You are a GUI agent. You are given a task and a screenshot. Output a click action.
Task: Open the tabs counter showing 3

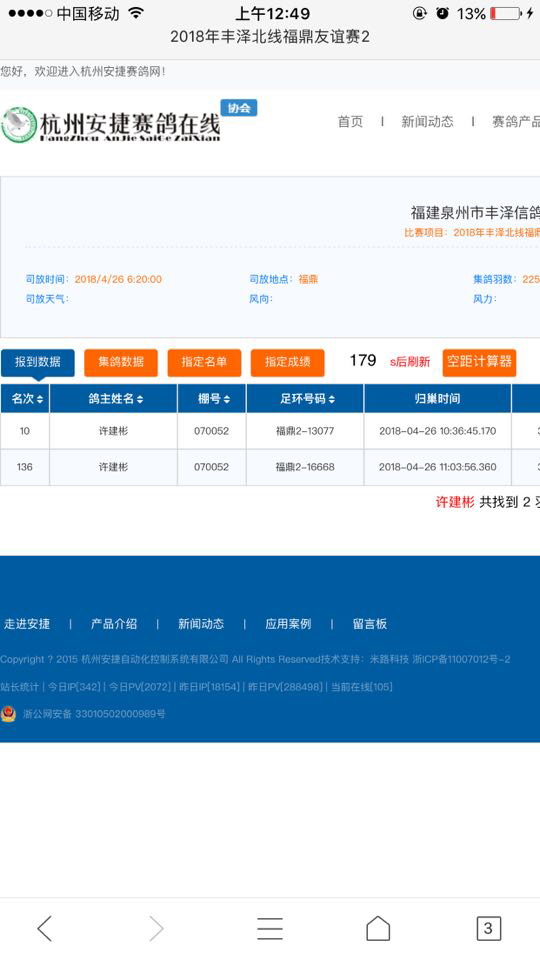pos(488,928)
